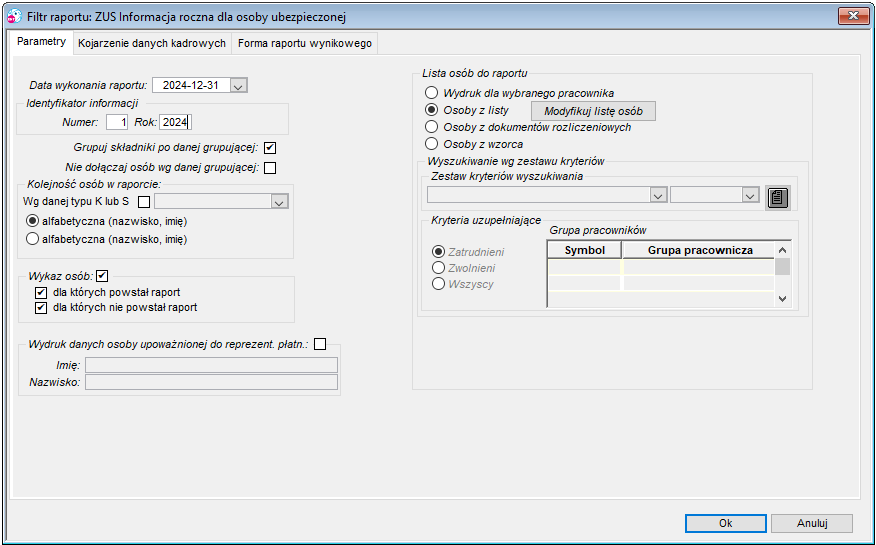The width and height of the screenshot is (876, 545).
Task: Select the Zatrudnieni radio button
Action: pos(439,252)
